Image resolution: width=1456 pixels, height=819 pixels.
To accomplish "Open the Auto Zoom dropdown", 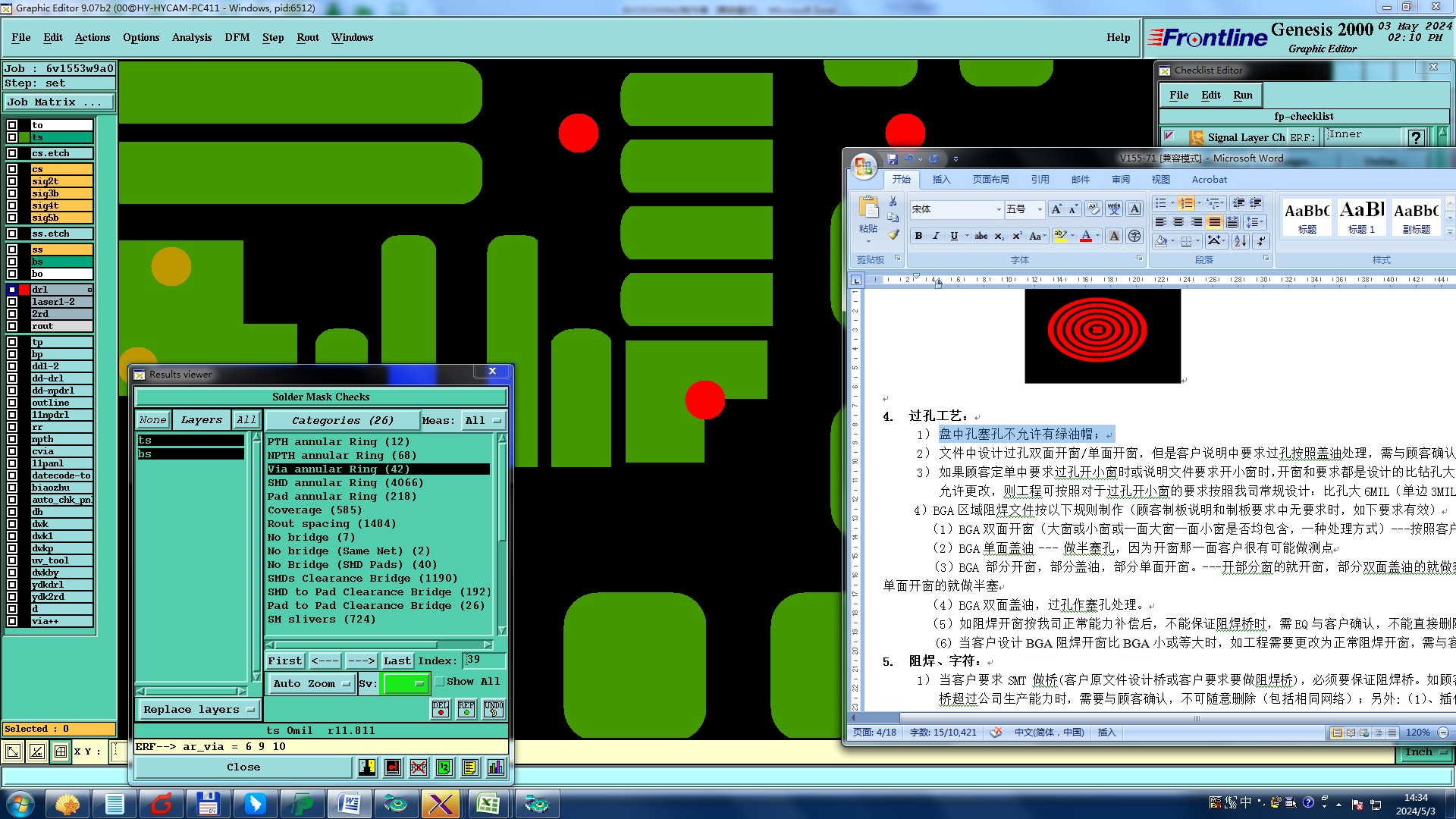I will (x=312, y=683).
